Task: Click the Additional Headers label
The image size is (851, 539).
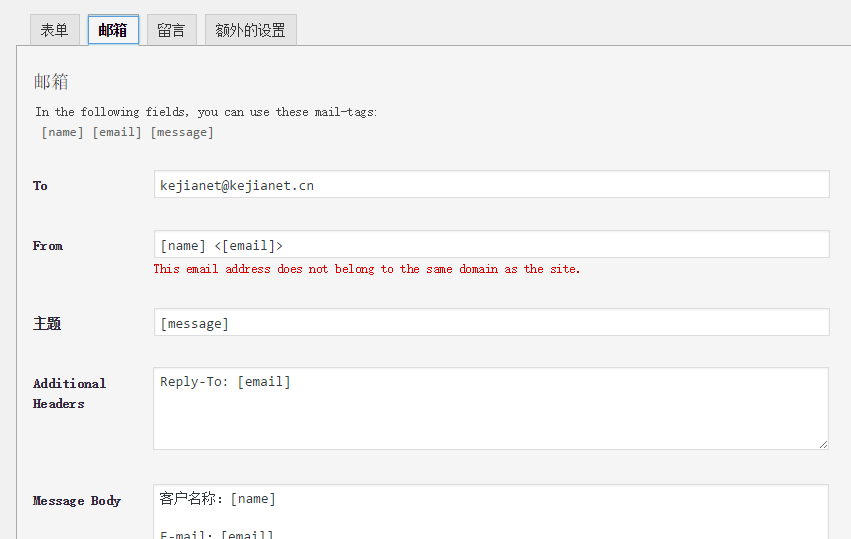Action: pyautogui.click(x=69, y=393)
